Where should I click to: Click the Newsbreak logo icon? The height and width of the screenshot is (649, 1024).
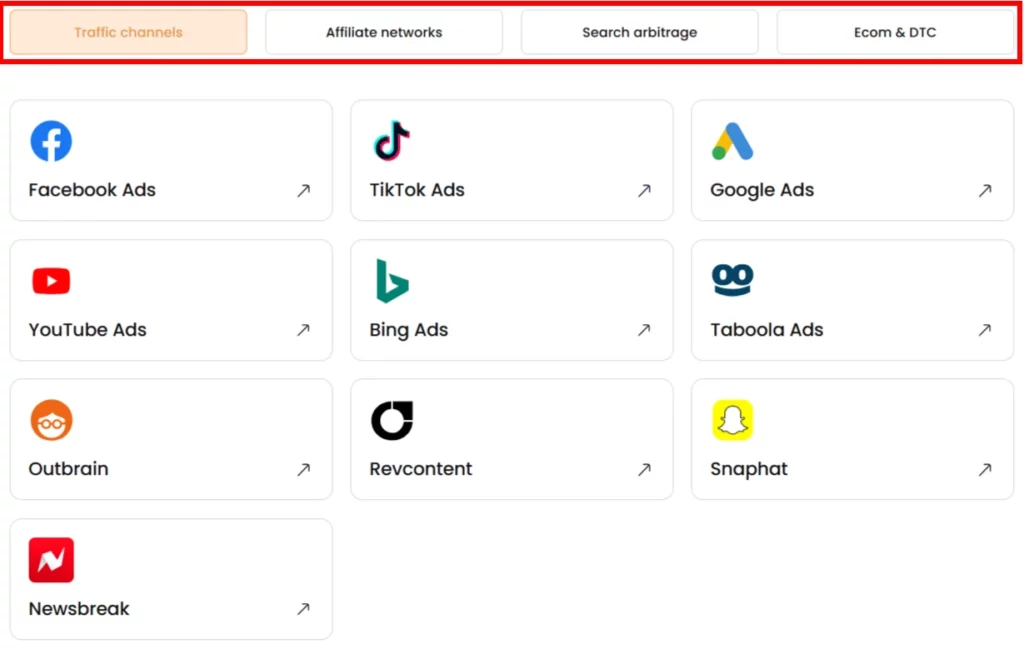(51, 559)
